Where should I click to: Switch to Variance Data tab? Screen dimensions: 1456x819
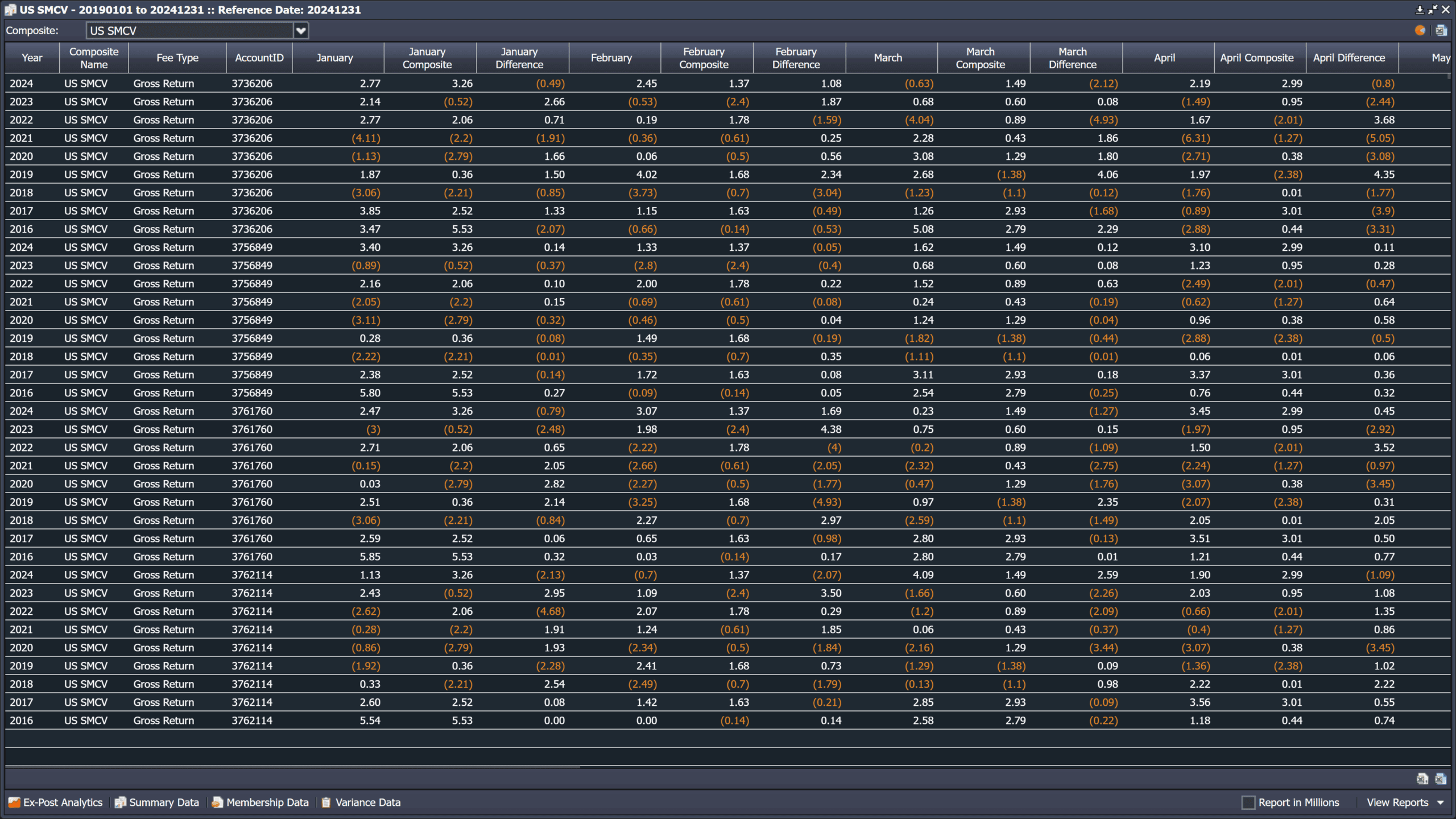click(361, 803)
